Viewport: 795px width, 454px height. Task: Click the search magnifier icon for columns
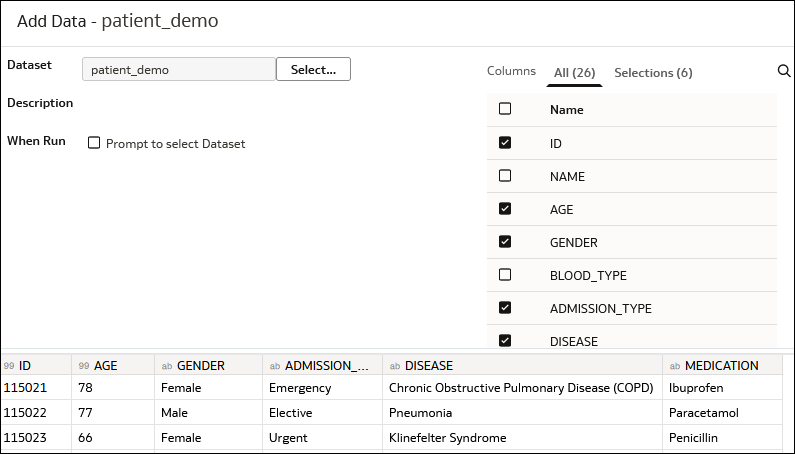tap(784, 71)
